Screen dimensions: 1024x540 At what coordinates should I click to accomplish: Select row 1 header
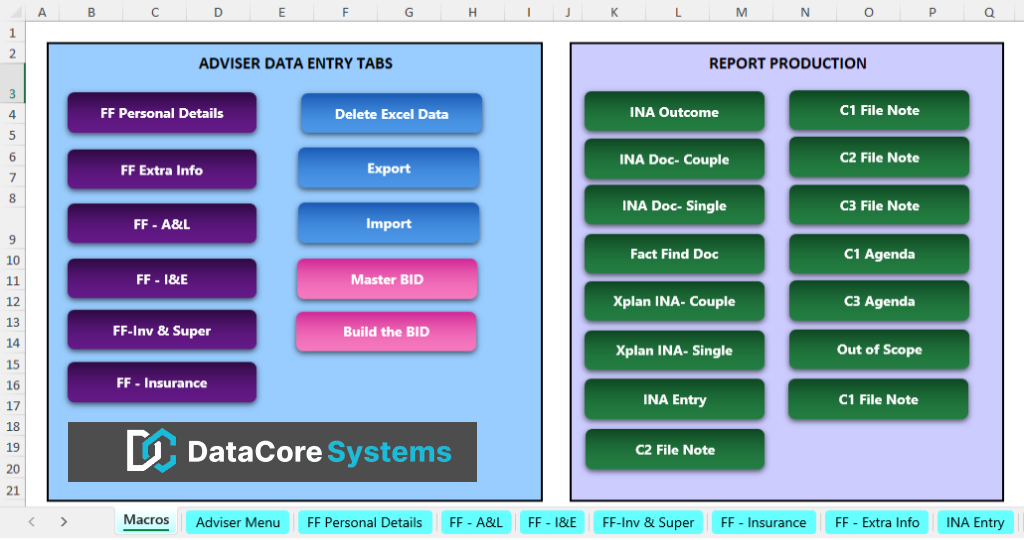12,33
